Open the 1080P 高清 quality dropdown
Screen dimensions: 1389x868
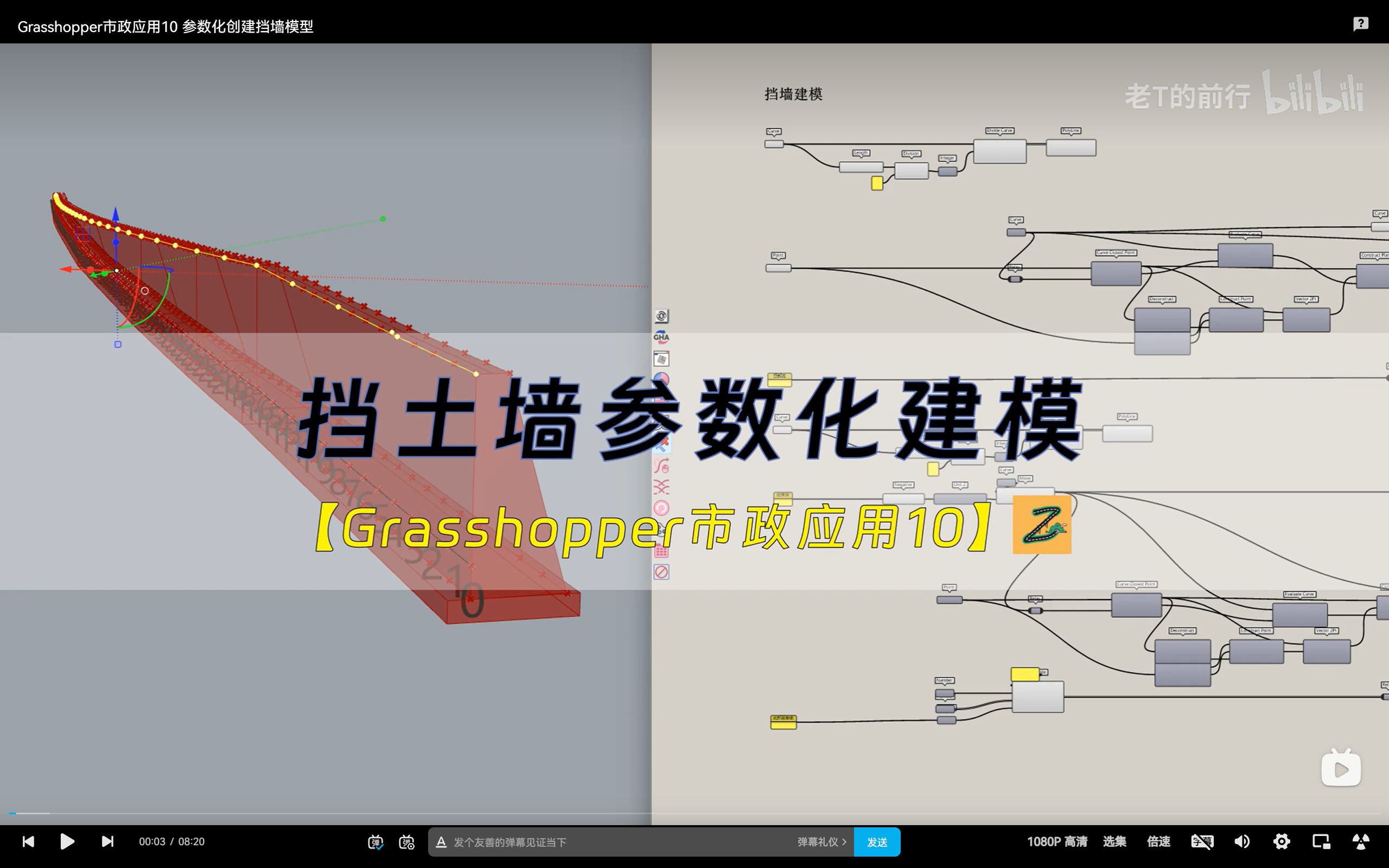pyautogui.click(x=1057, y=841)
